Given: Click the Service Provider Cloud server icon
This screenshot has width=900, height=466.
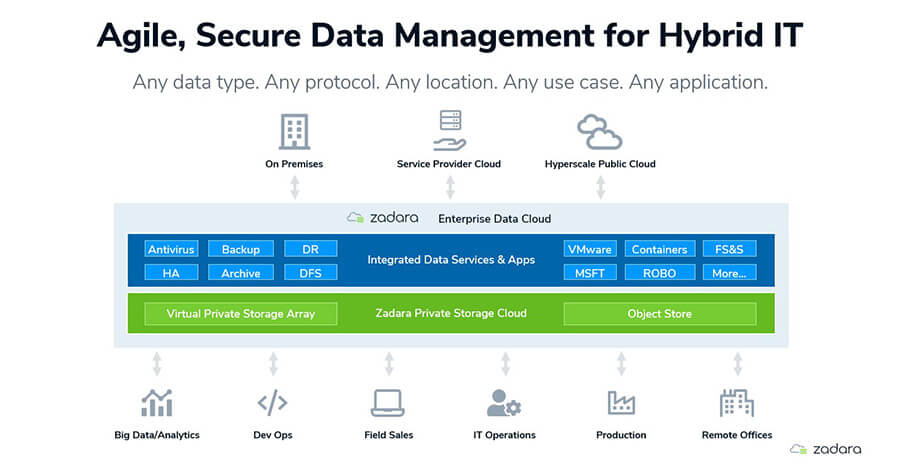Looking at the screenshot, I should point(449,130).
